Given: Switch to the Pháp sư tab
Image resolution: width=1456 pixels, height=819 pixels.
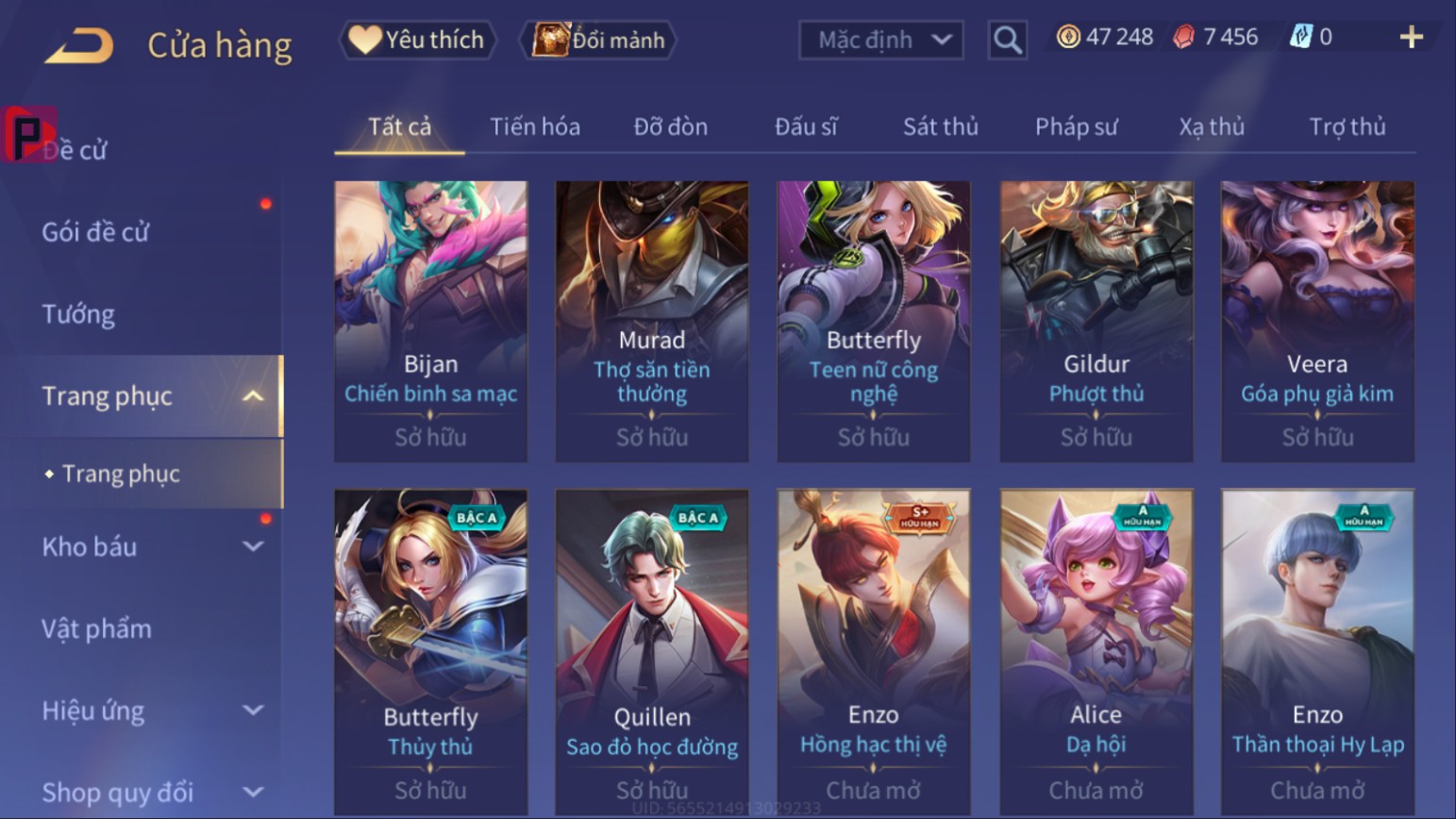Looking at the screenshot, I should (x=1076, y=126).
